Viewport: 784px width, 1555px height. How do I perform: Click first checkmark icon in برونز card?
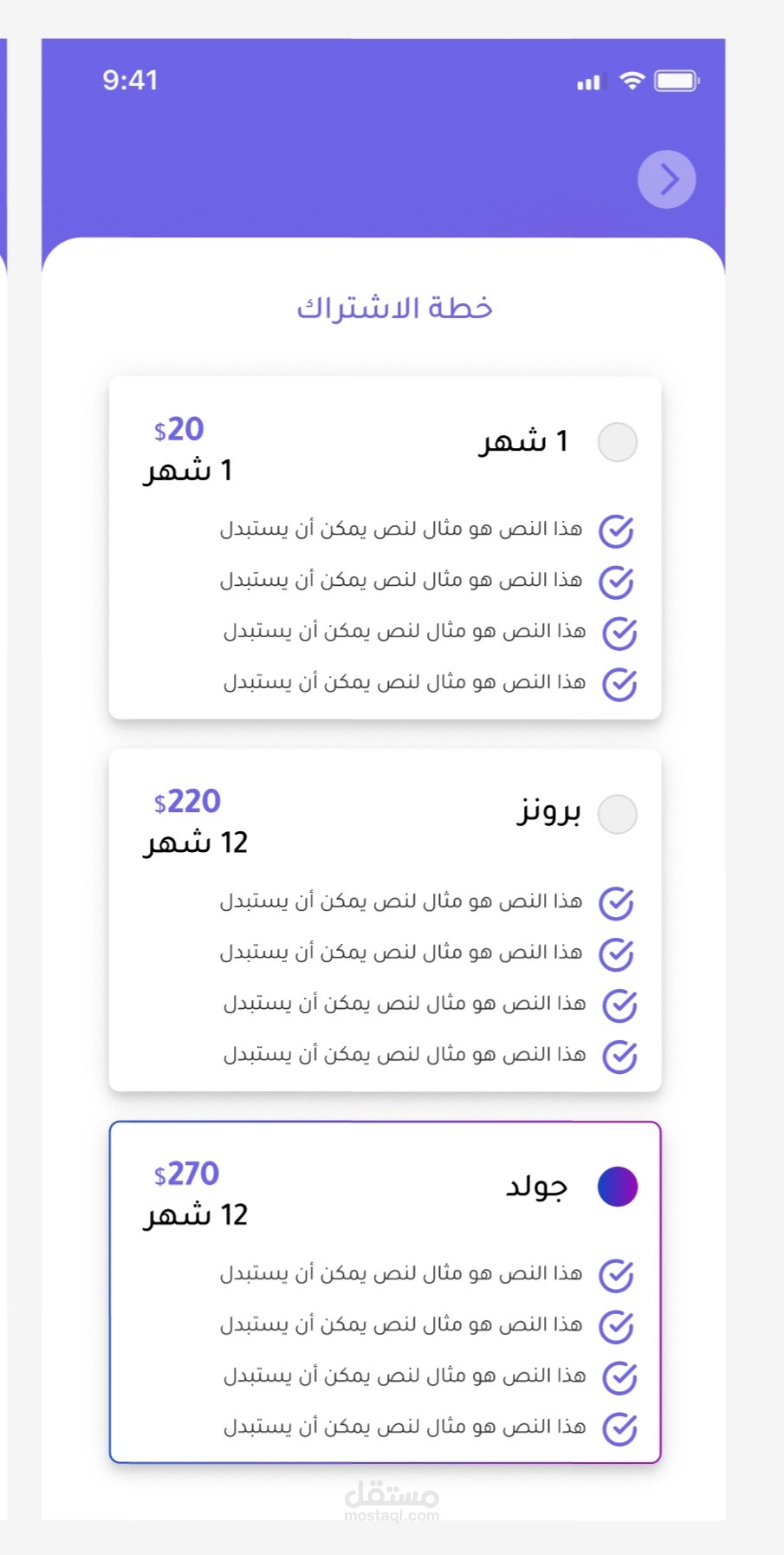(x=617, y=903)
